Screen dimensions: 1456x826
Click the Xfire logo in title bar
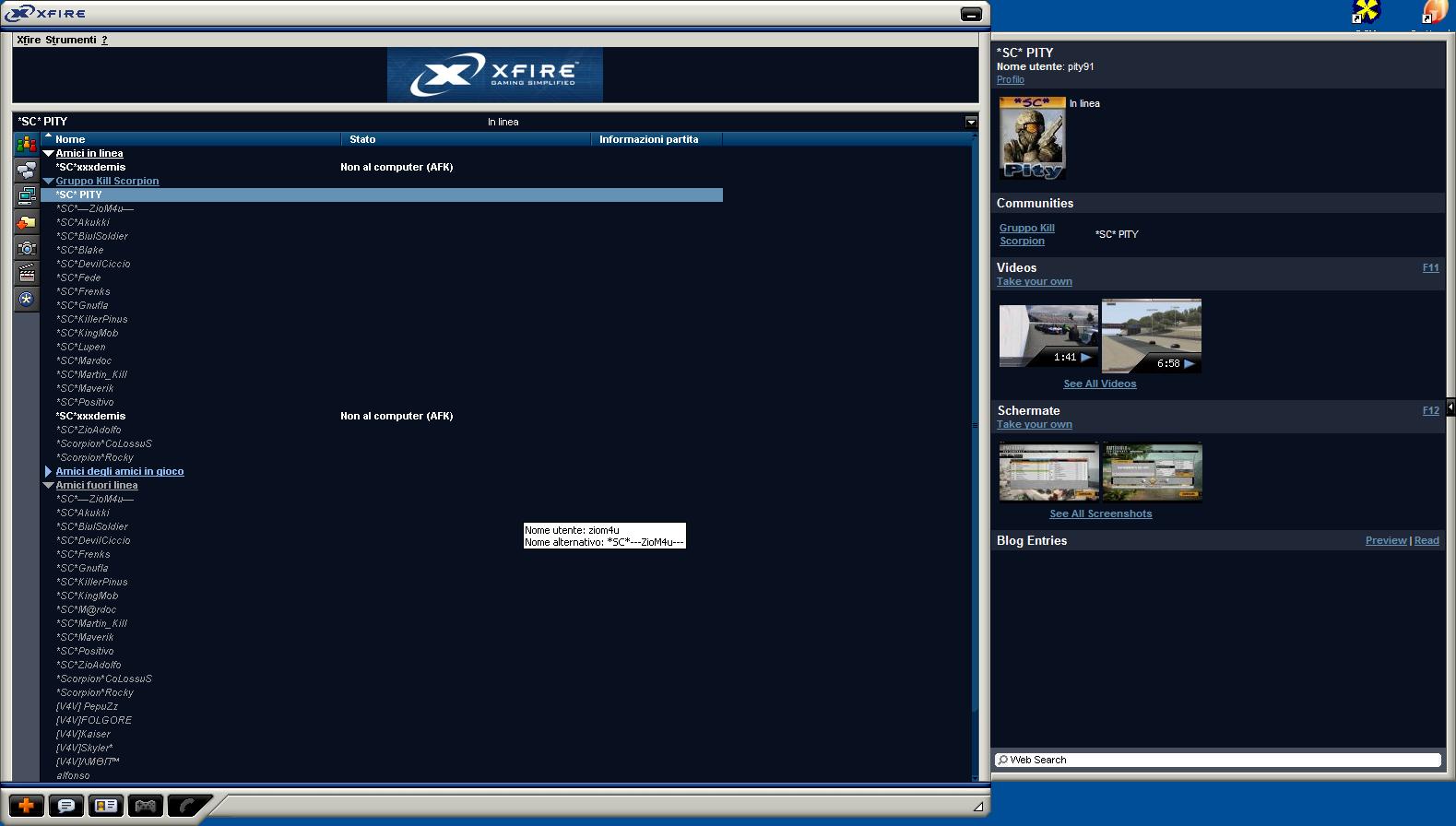coord(46,13)
